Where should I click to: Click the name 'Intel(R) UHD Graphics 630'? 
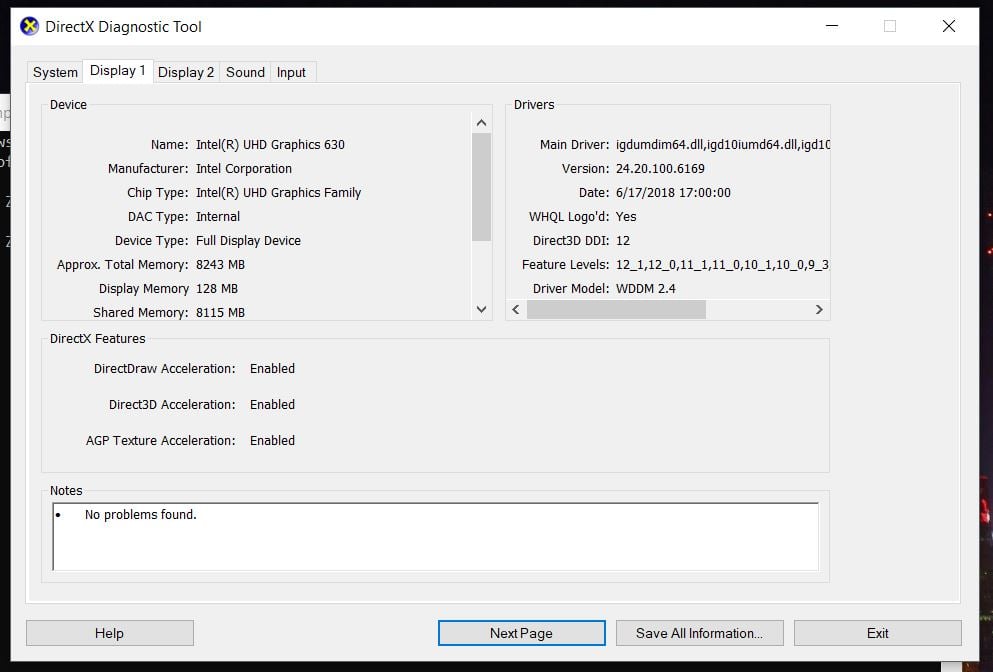(270, 144)
